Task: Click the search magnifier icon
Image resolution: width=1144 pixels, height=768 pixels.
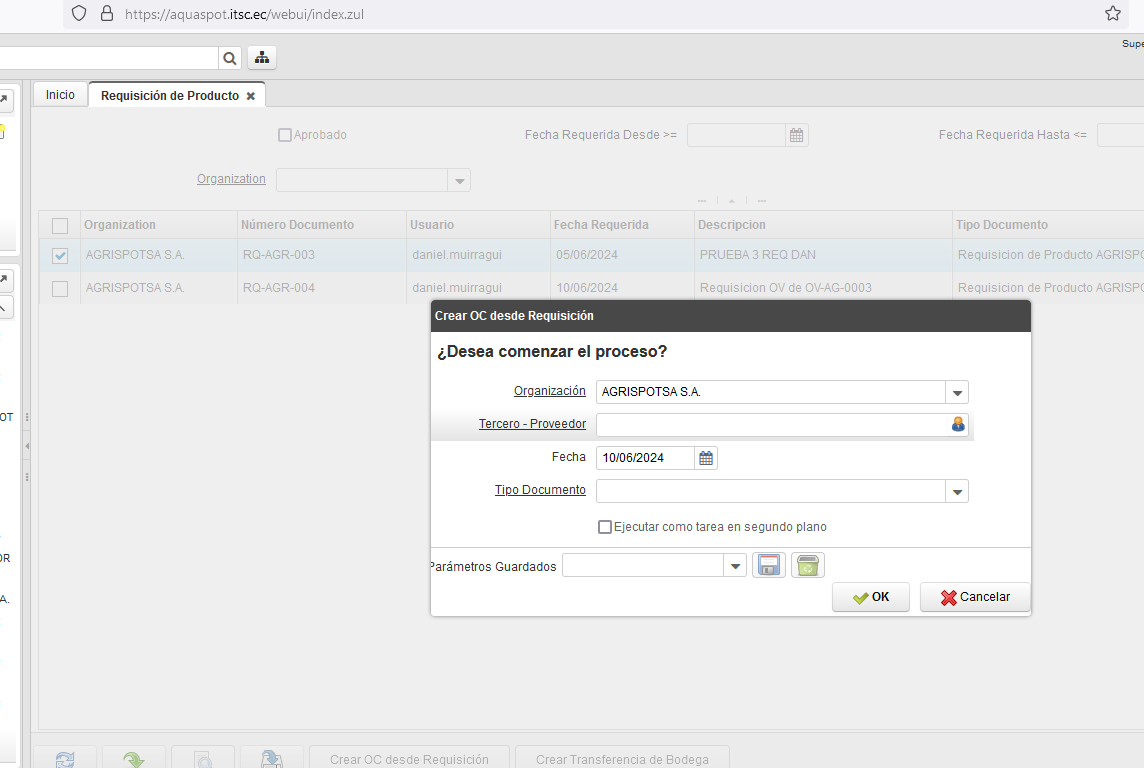Action: [230, 58]
